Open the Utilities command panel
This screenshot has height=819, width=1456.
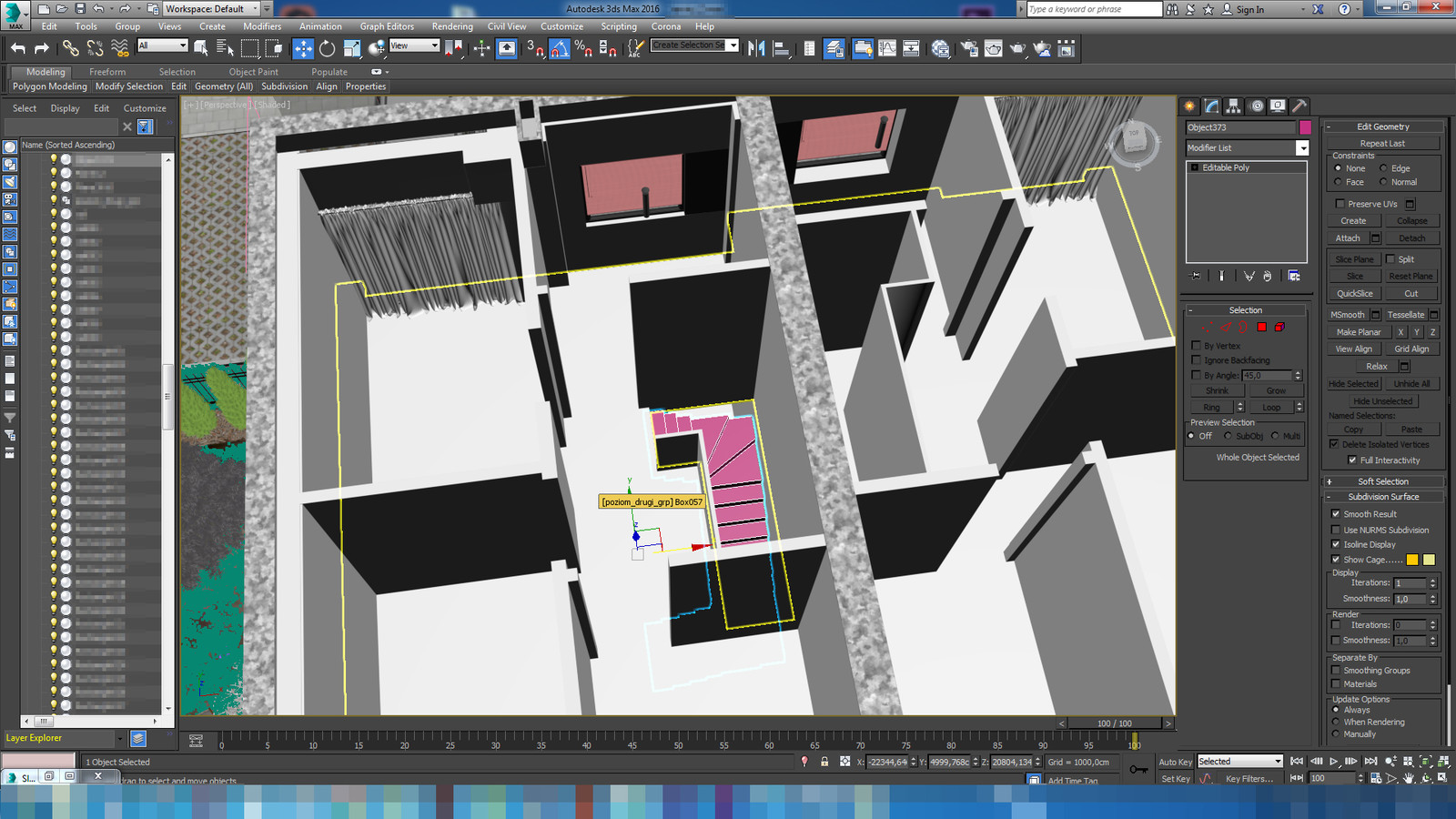1299,106
